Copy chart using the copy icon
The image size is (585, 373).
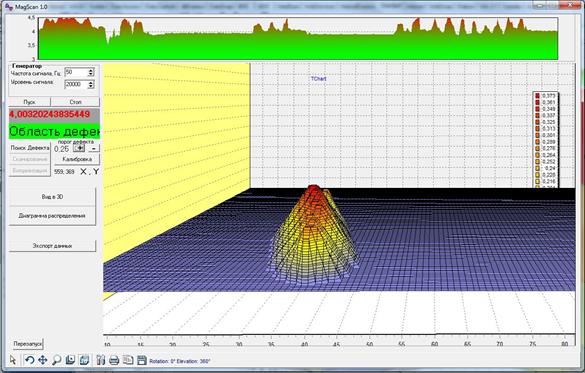(x=128, y=360)
